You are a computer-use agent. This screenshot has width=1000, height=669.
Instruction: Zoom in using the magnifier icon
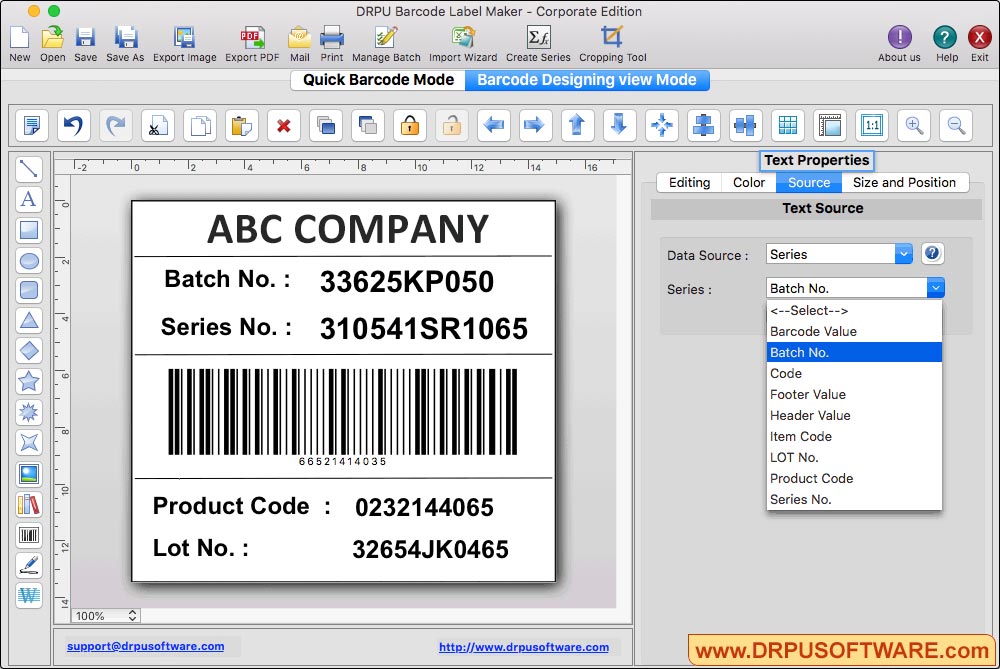[x=915, y=125]
